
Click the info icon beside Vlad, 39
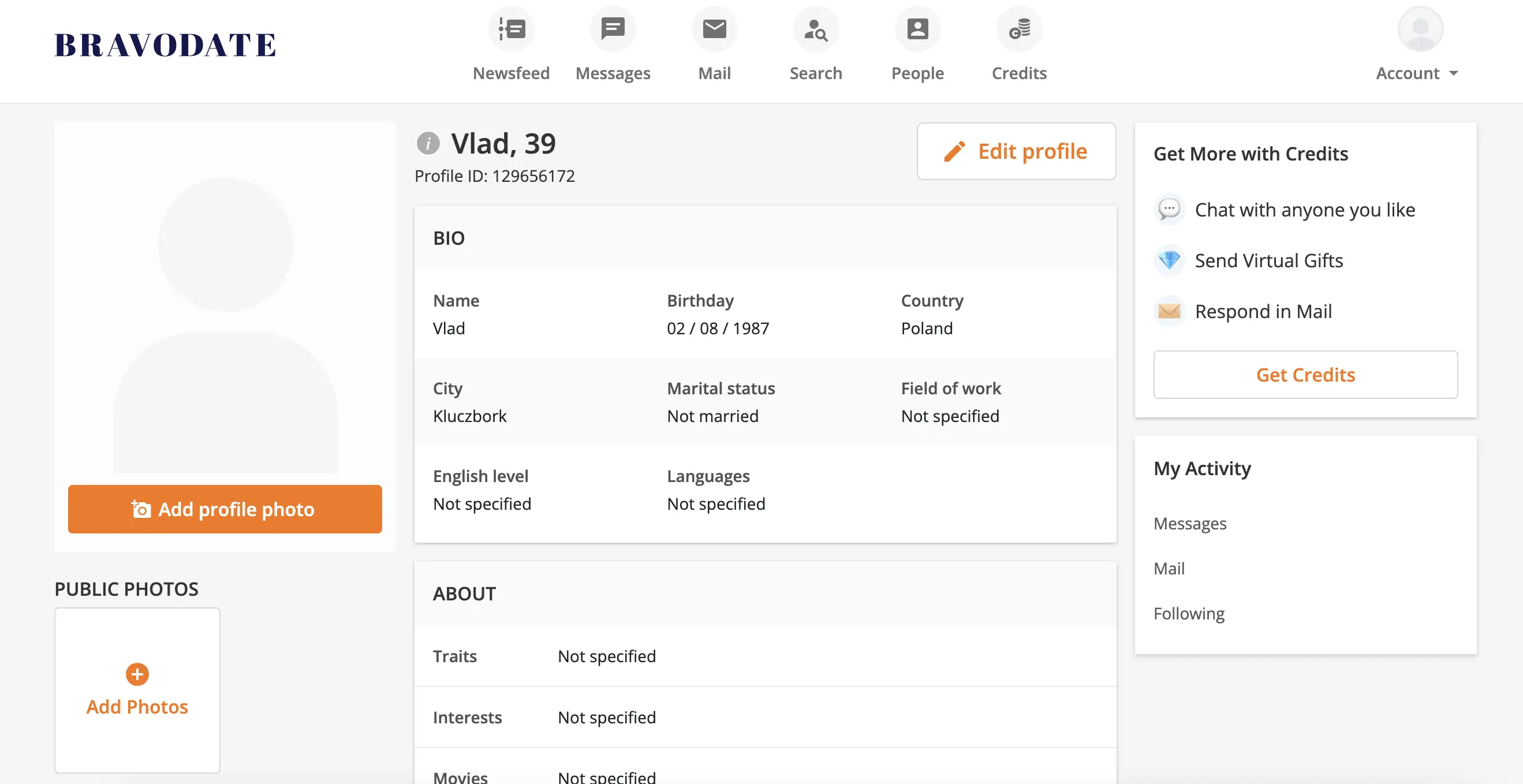(428, 143)
